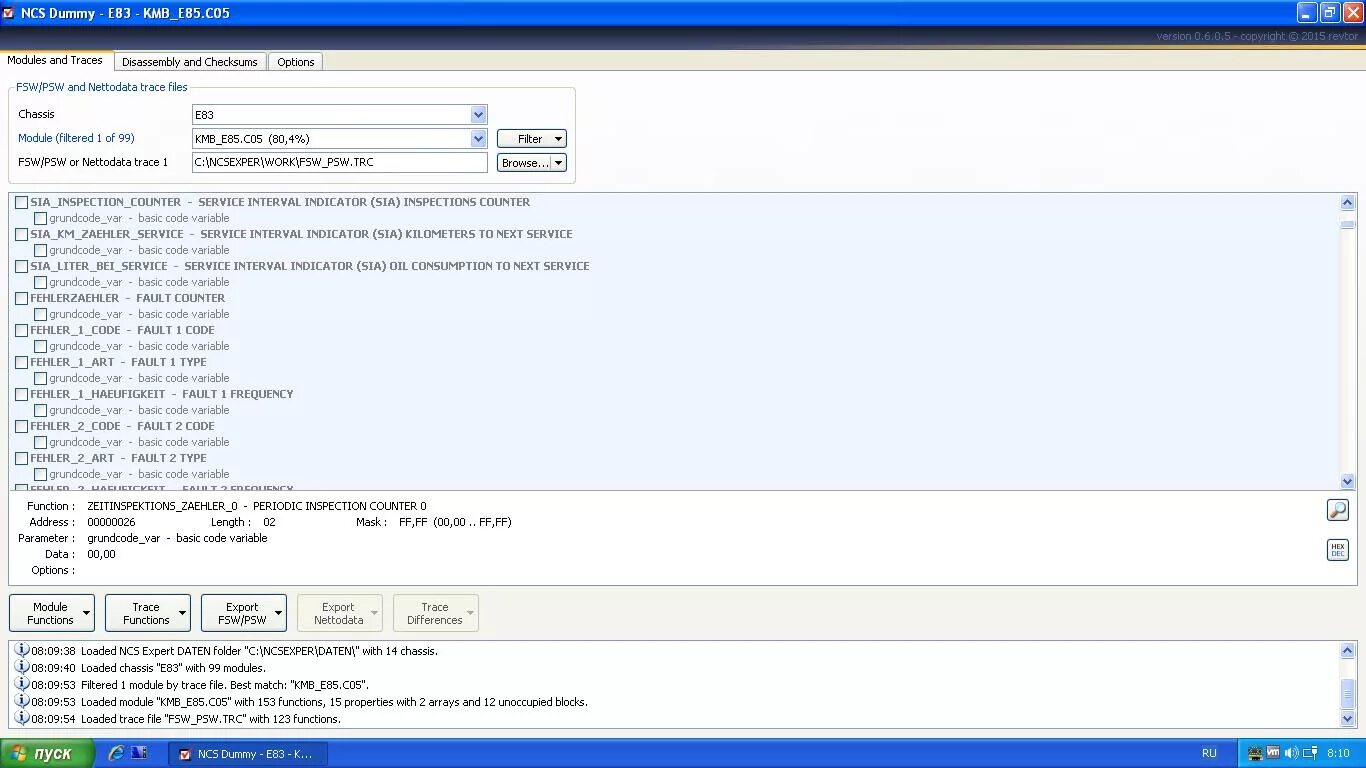Click 'FEHLER_1_HAEUFIGKEIT - FAULT 1 FREQUENCY' row text
Viewport: 1366px width, 768px height.
[x=162, y=394]
